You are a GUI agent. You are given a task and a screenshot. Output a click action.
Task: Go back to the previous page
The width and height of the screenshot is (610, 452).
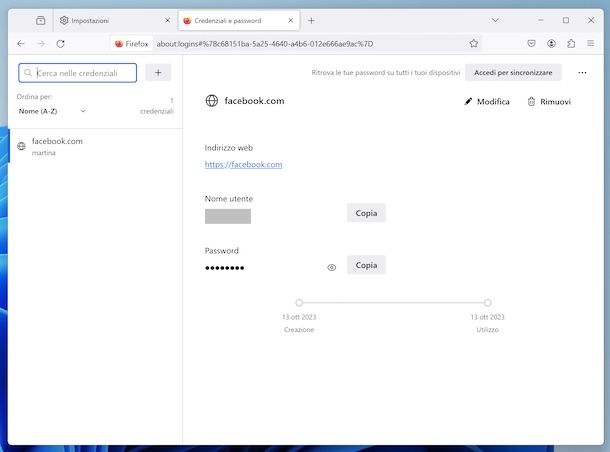(21, 44)
